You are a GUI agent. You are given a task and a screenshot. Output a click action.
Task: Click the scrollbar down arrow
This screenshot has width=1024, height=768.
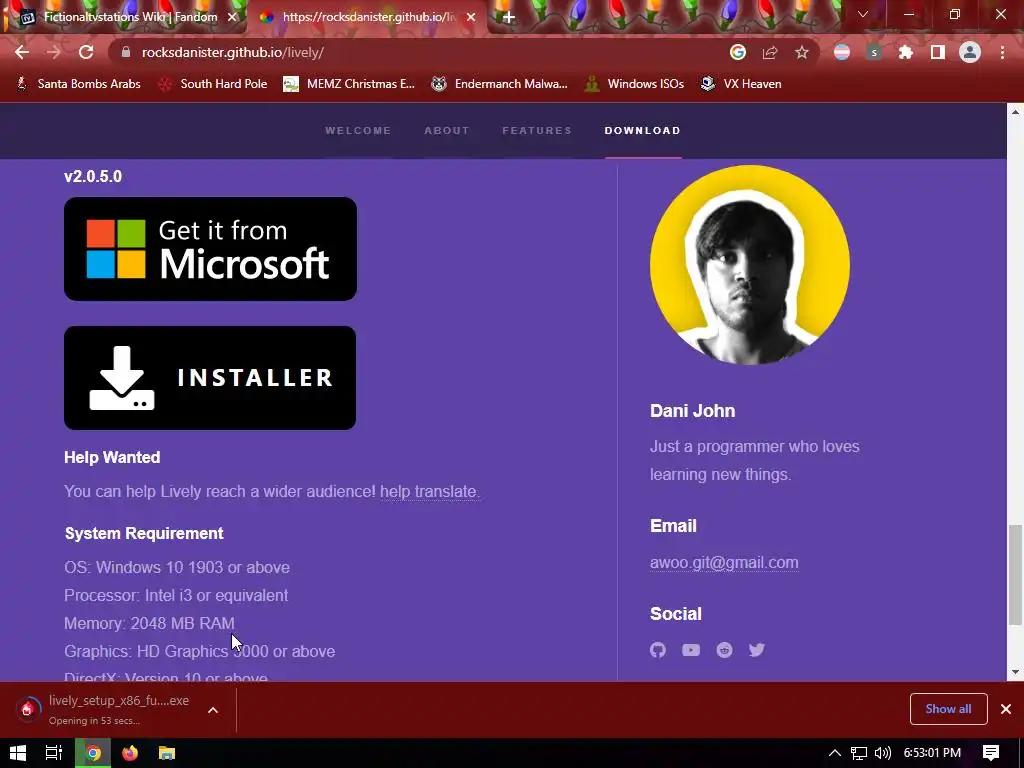pyautogui.click(x=1015, y=672)
